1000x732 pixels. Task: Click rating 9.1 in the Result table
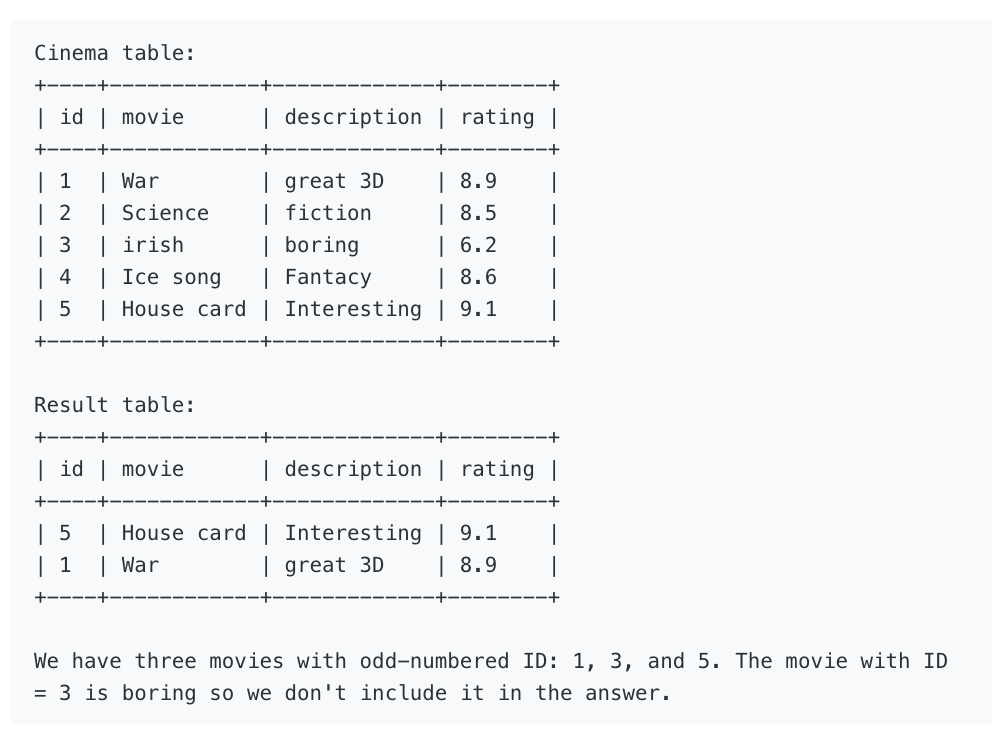point(478,533)
